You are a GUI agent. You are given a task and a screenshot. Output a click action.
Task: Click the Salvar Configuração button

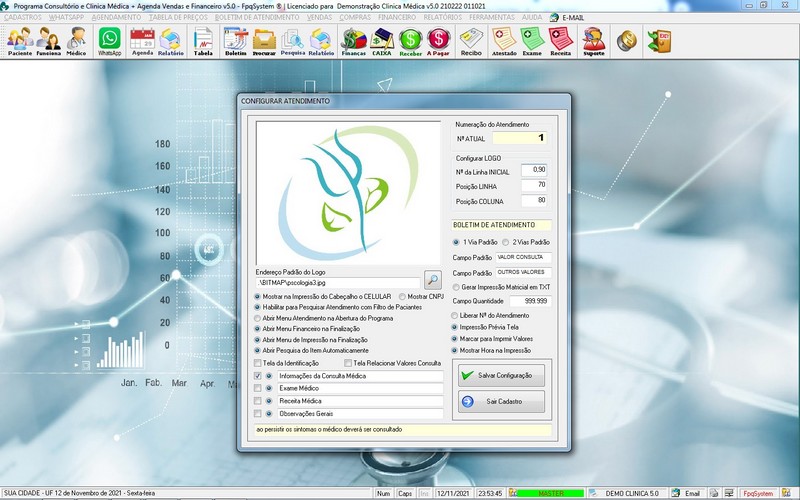click(x=501, y=376)
